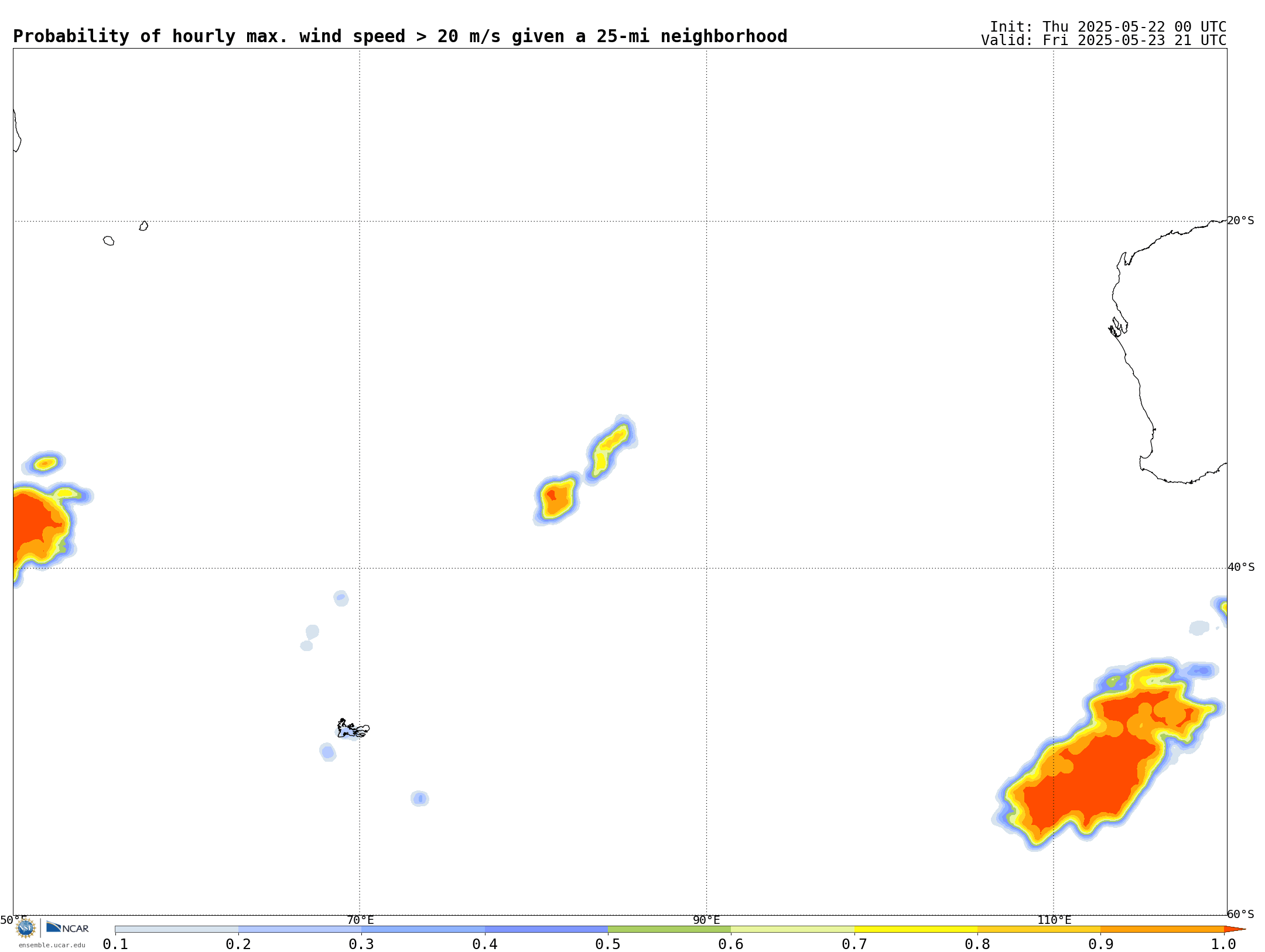Click the 0.7 colorbar tick label
The image size is (1265, 952).
(x=854, y=944)
